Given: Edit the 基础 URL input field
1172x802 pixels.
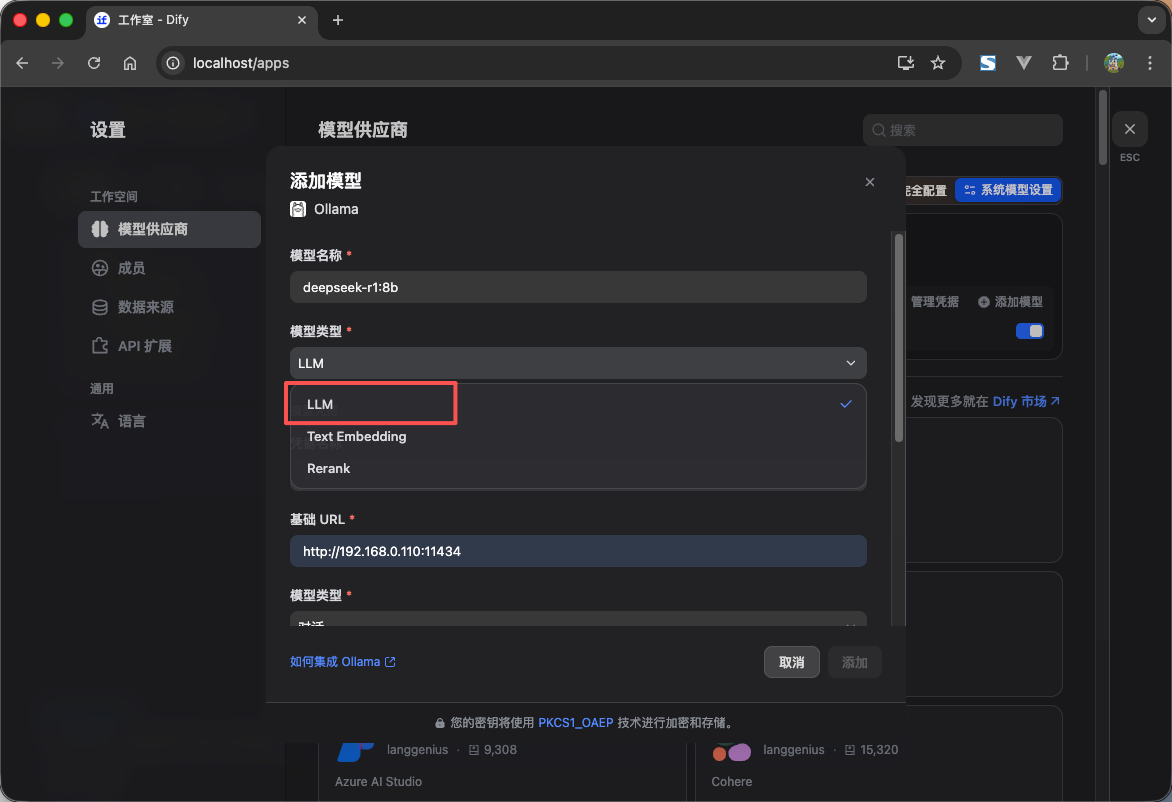Looking at the screenshot, I should point(578,551).
